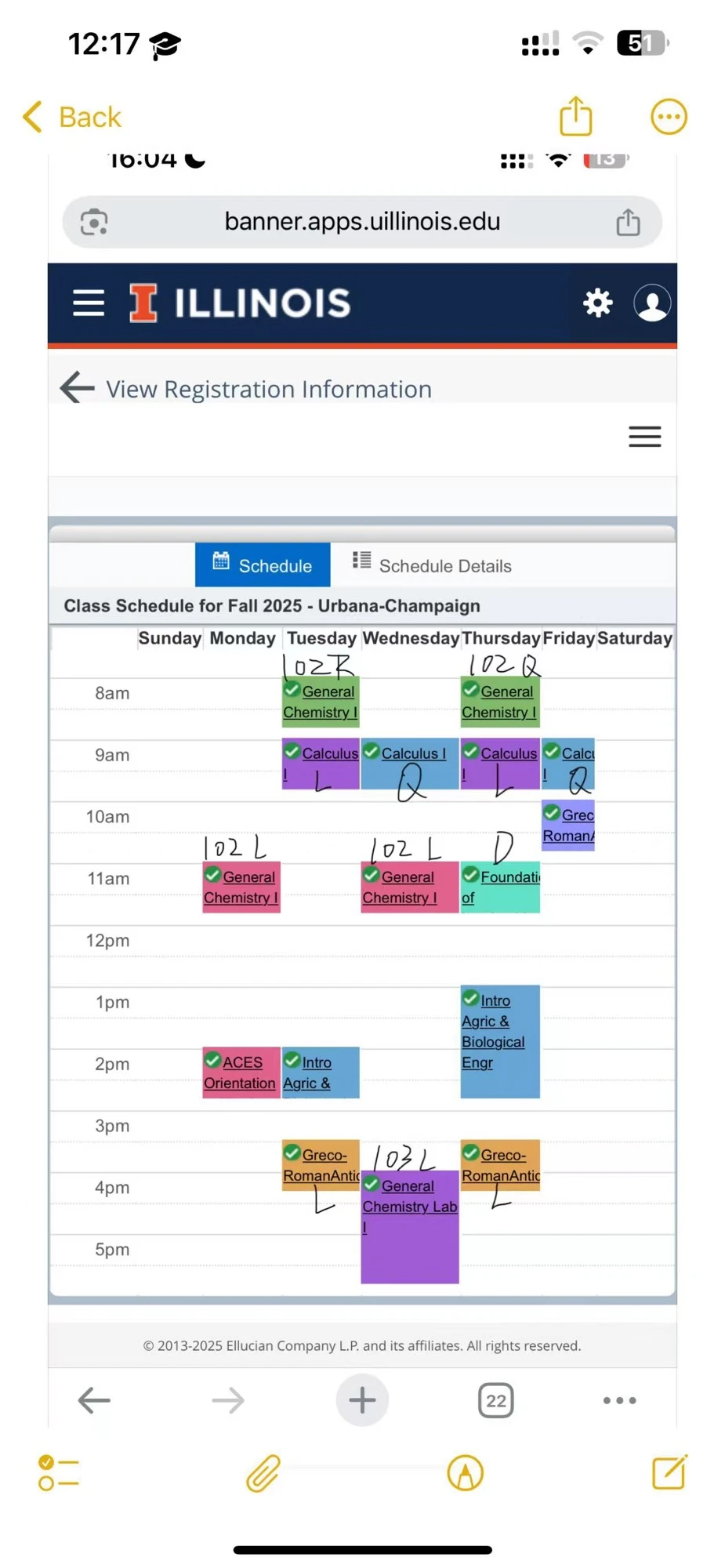
Task: Open the markup pen tool
Action: pos(464,1473)
